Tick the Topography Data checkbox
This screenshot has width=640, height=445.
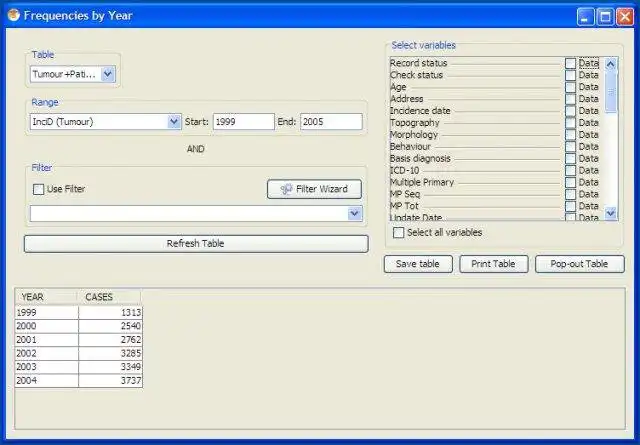(x=571, y=123)
